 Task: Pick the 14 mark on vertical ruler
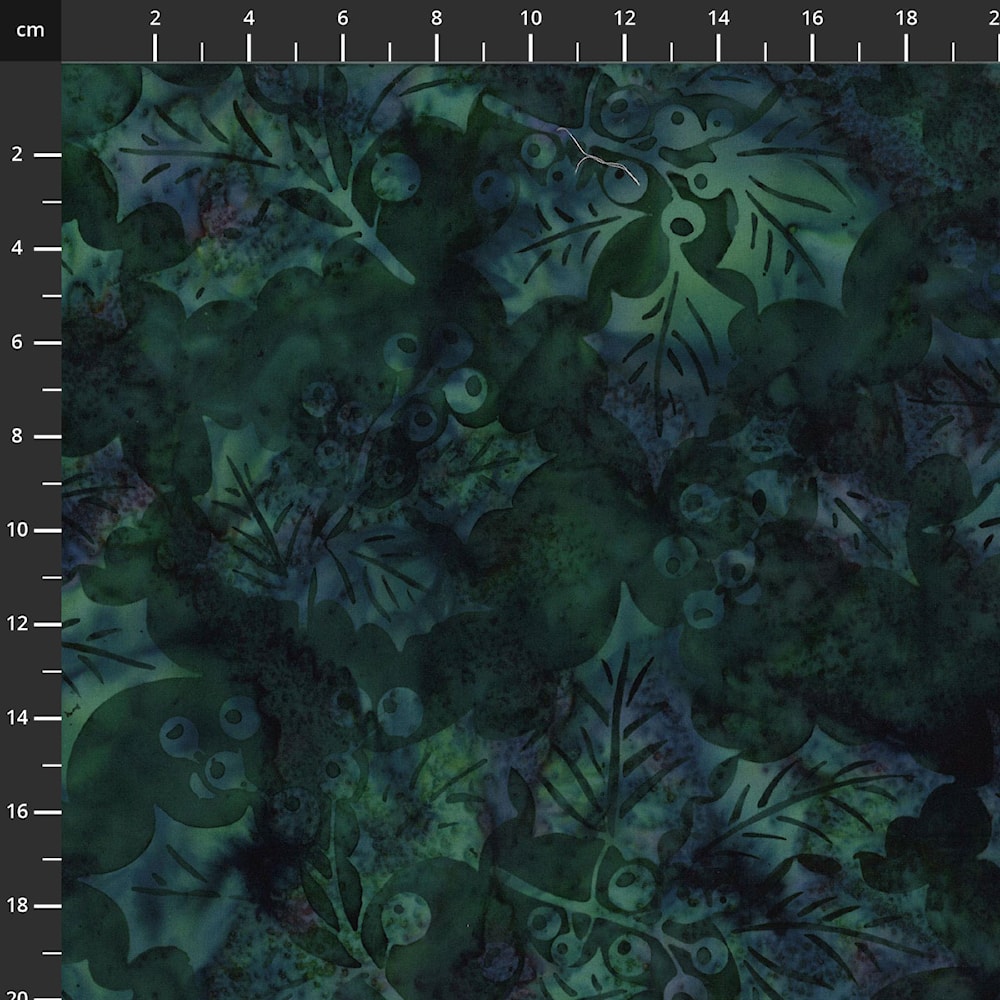point(18,718)
